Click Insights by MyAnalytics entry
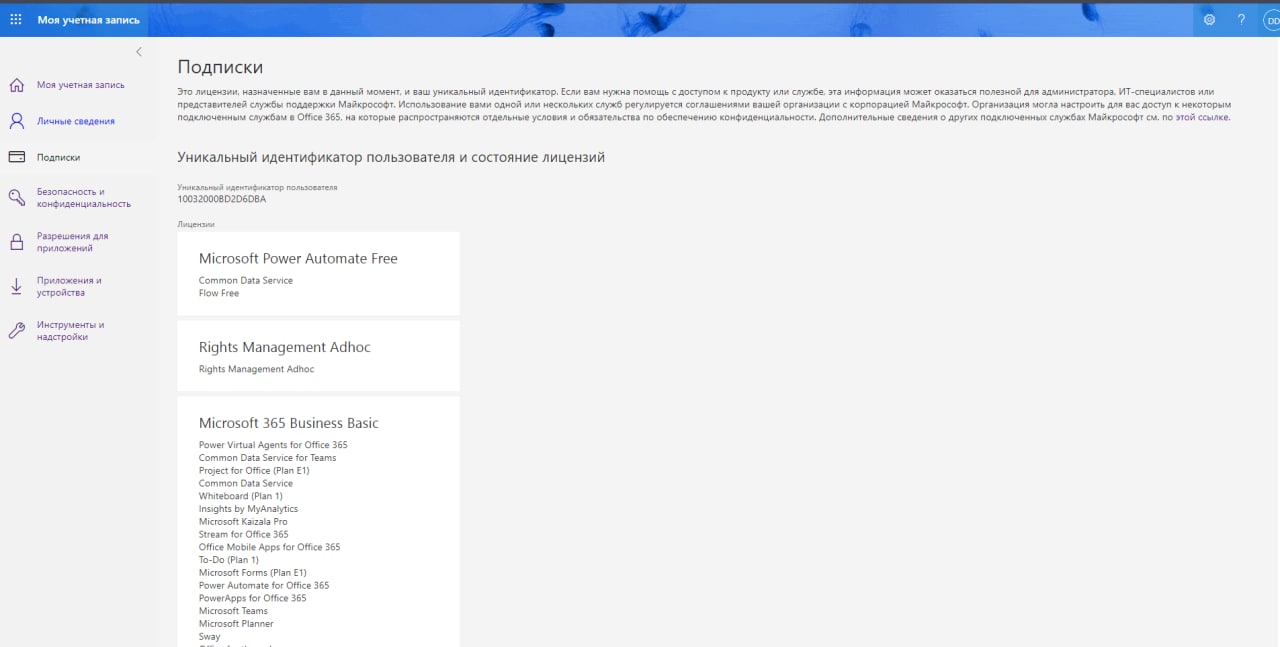 pyautogui.click(x=248, y=509)
